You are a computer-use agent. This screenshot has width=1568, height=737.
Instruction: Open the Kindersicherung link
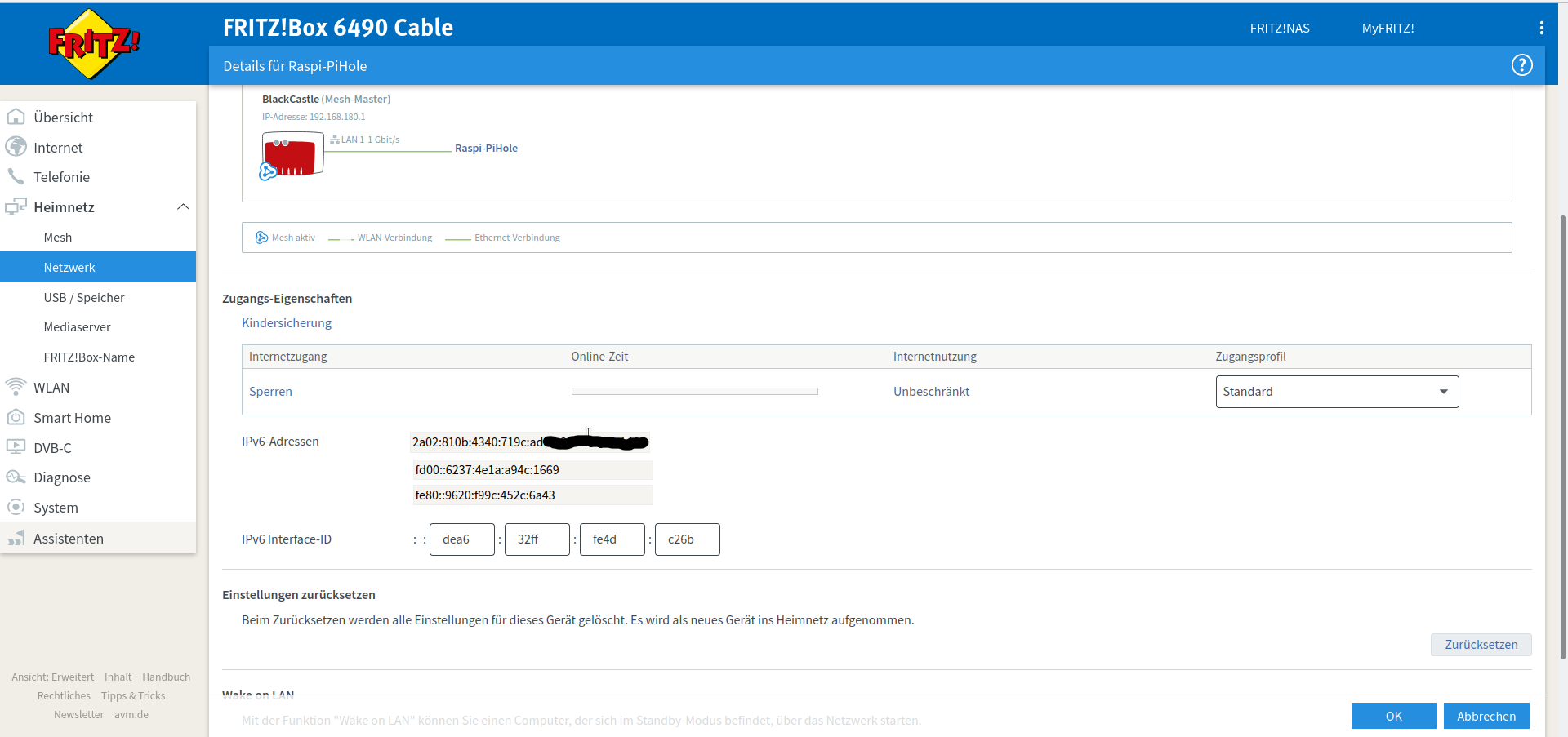[x=287, y=323]
